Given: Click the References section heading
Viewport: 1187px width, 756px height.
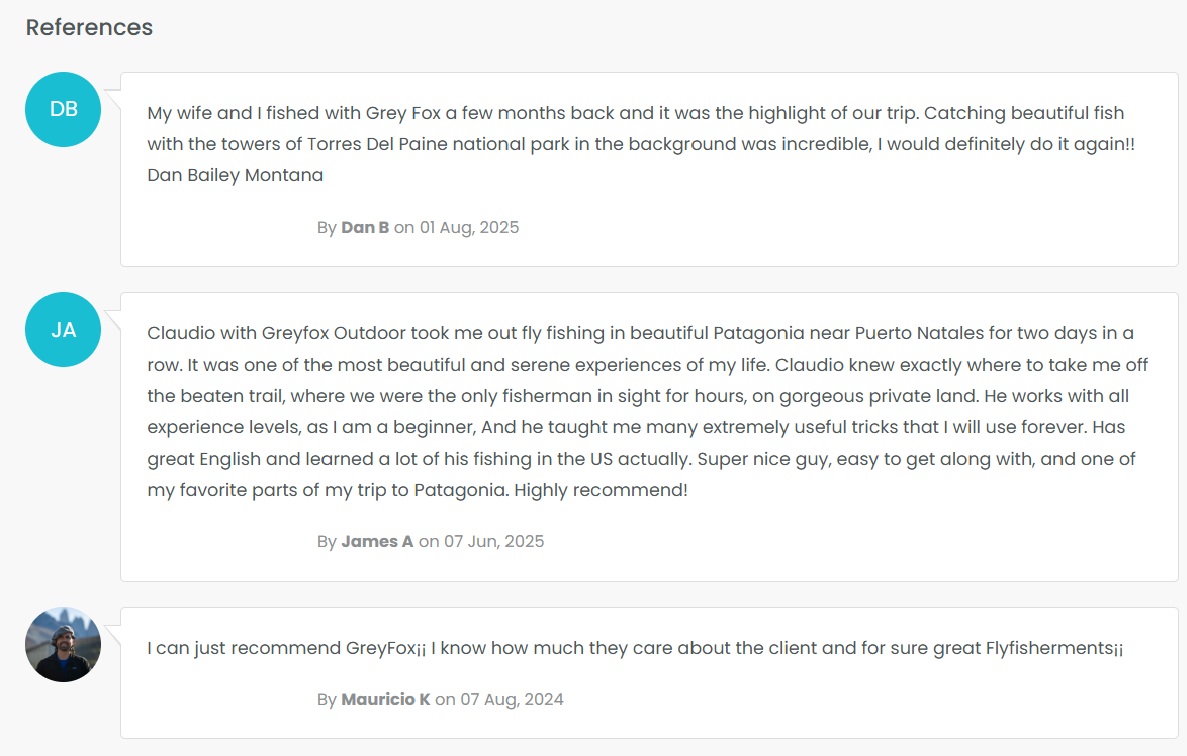Looking at the screenshot, I should (x=89, y=27).
